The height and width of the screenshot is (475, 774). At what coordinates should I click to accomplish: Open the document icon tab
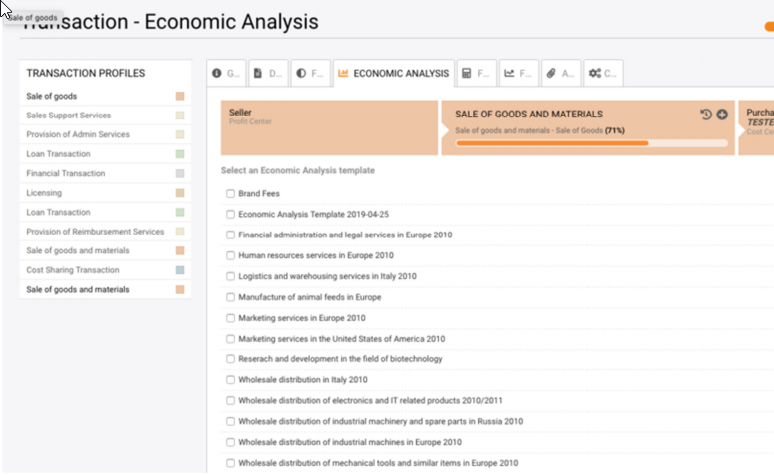267,73
